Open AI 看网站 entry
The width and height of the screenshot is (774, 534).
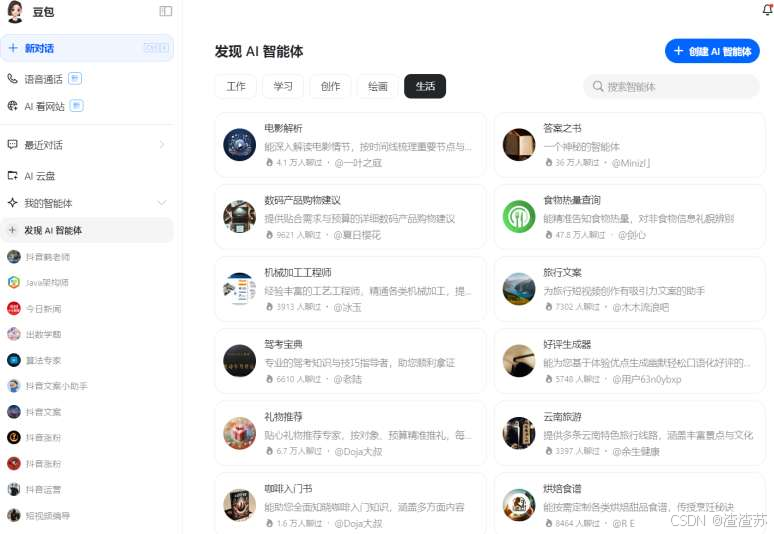[x=44, y=106]
